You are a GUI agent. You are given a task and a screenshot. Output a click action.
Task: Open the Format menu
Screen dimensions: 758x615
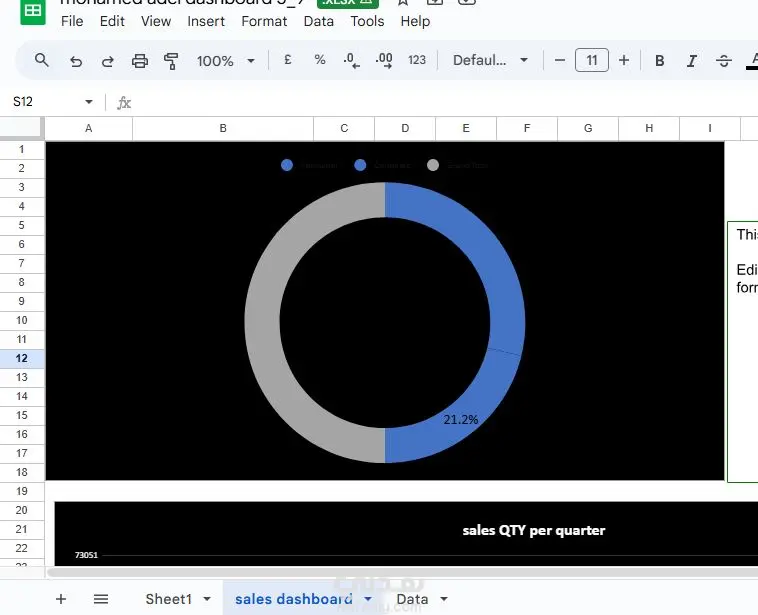click(x=264, y=21)
